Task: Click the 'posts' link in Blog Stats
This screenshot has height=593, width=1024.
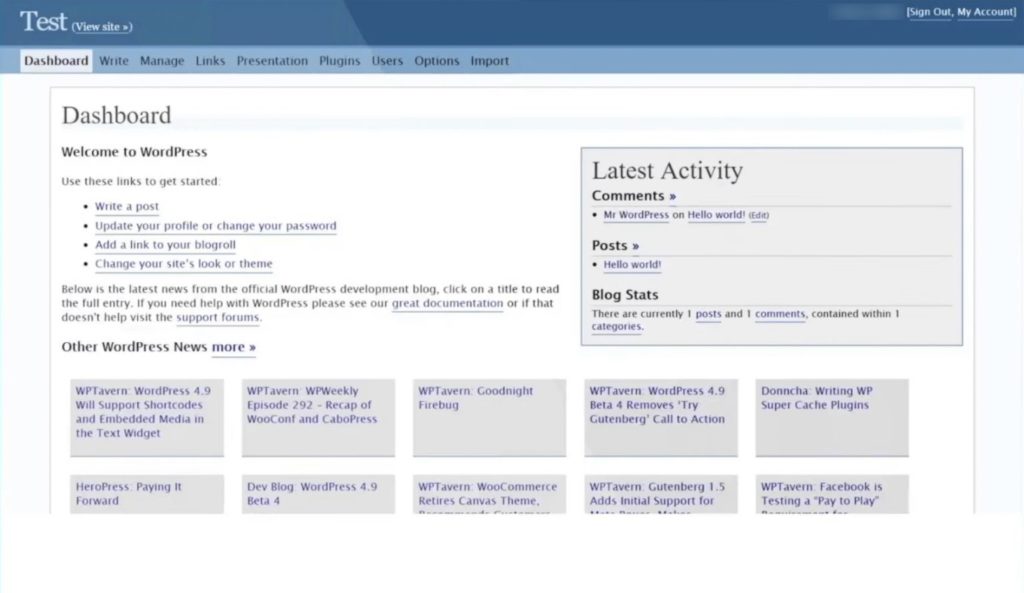Action: click(x=709, y=314)
